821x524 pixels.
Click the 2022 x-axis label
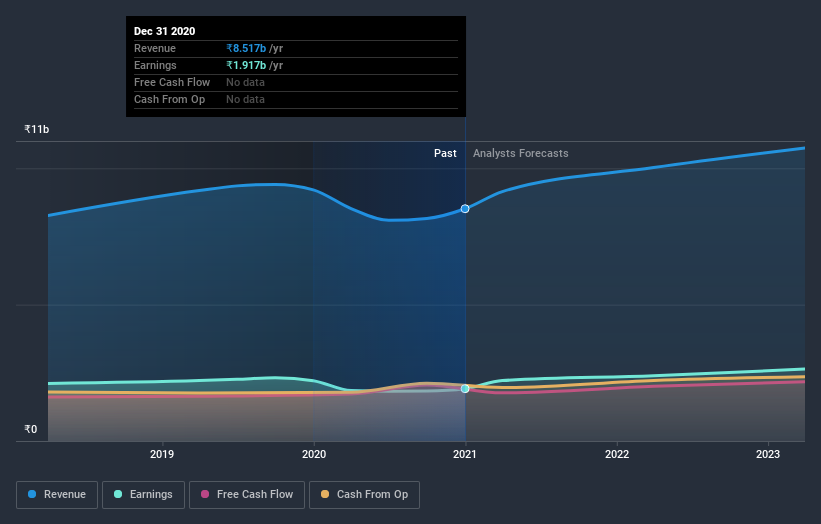coord(617,454)
